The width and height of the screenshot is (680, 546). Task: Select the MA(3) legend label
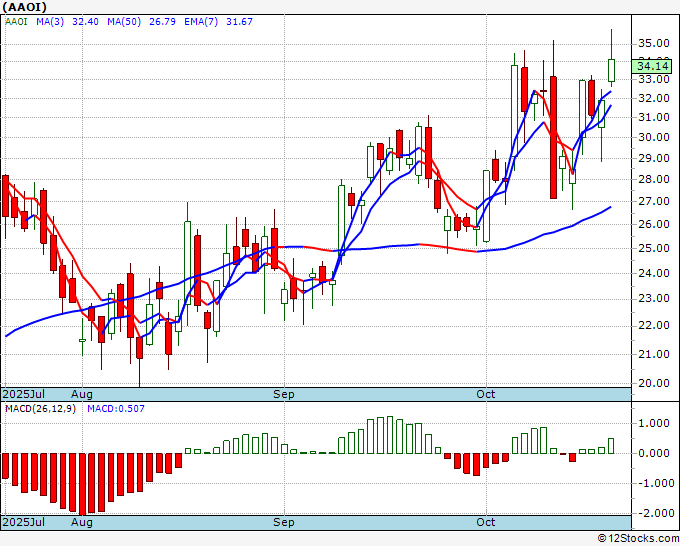tap(50, 22)
